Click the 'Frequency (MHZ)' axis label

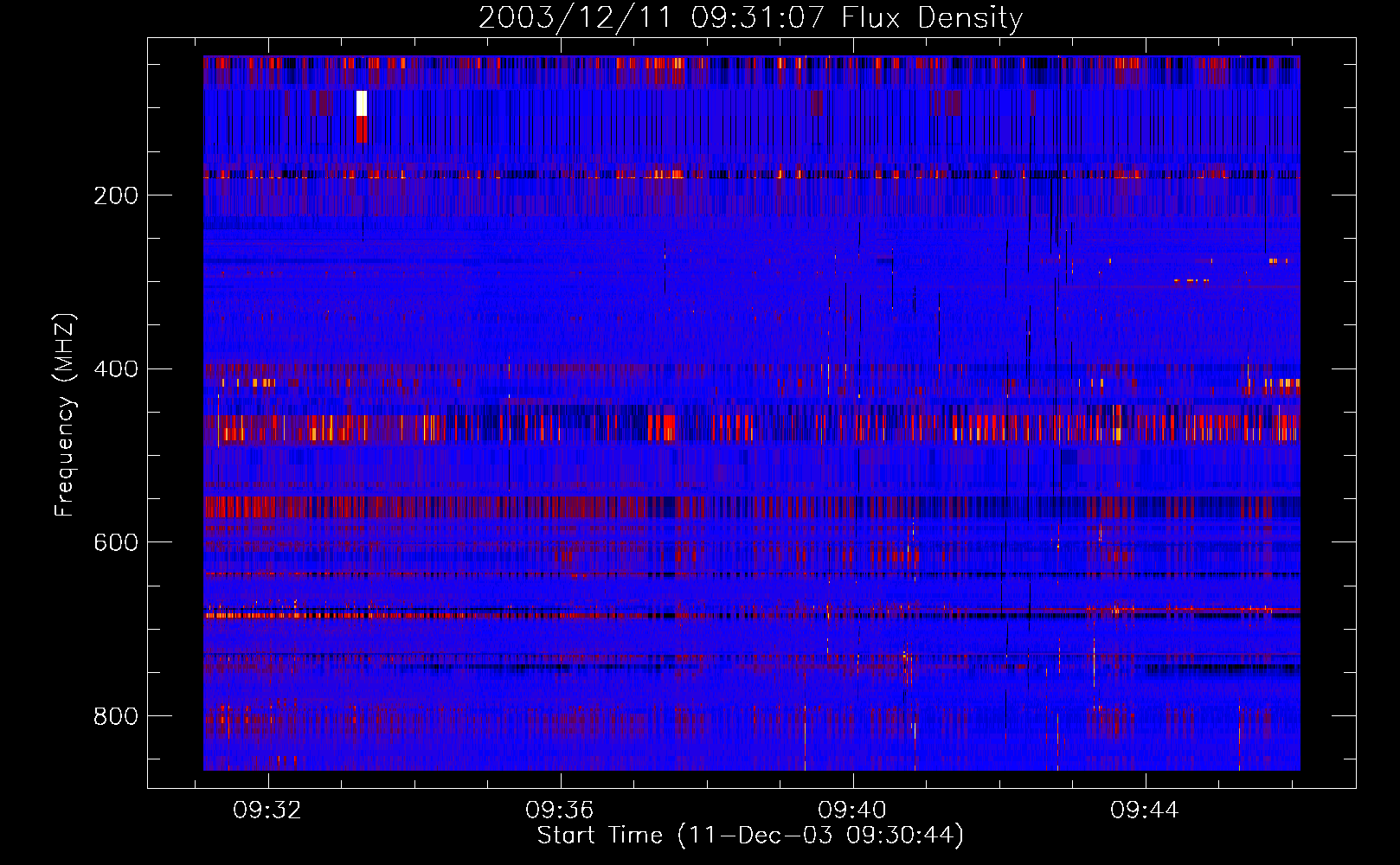[65, 415]
